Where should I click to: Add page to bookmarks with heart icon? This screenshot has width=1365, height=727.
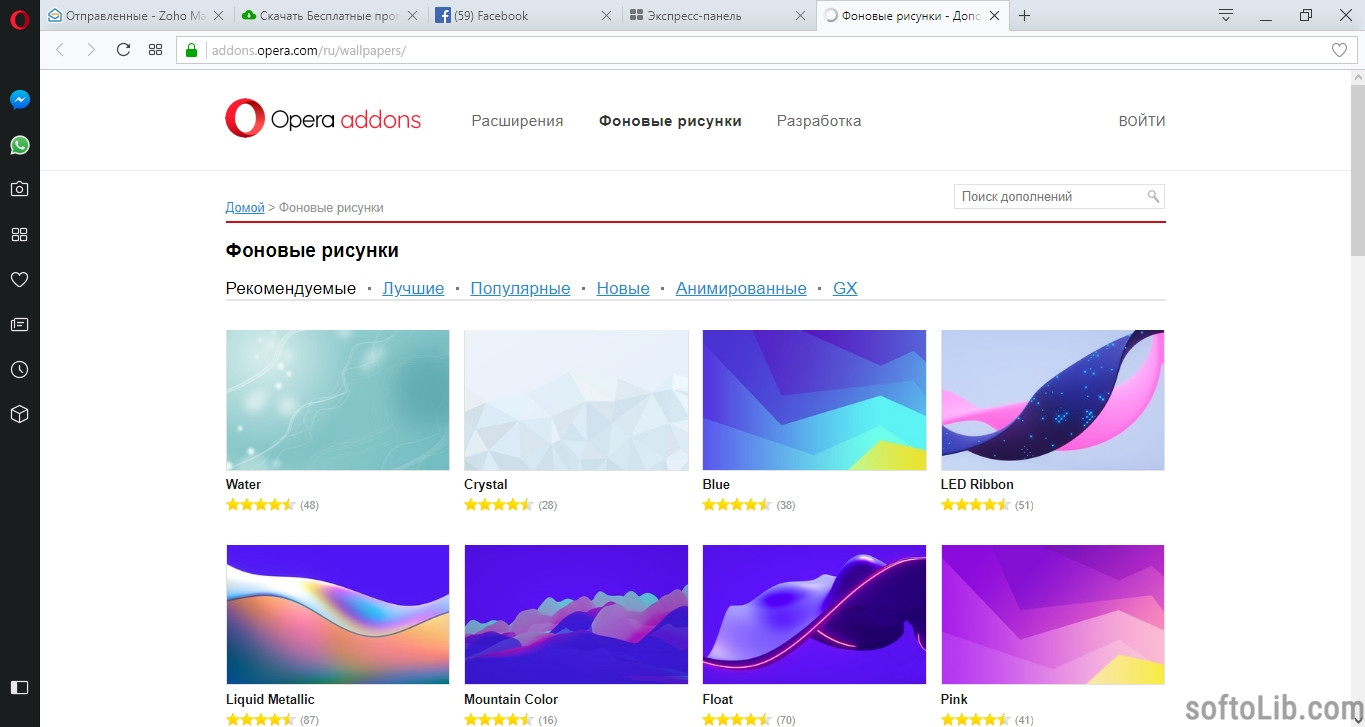pyautogui.click(x=1339, y=50)
